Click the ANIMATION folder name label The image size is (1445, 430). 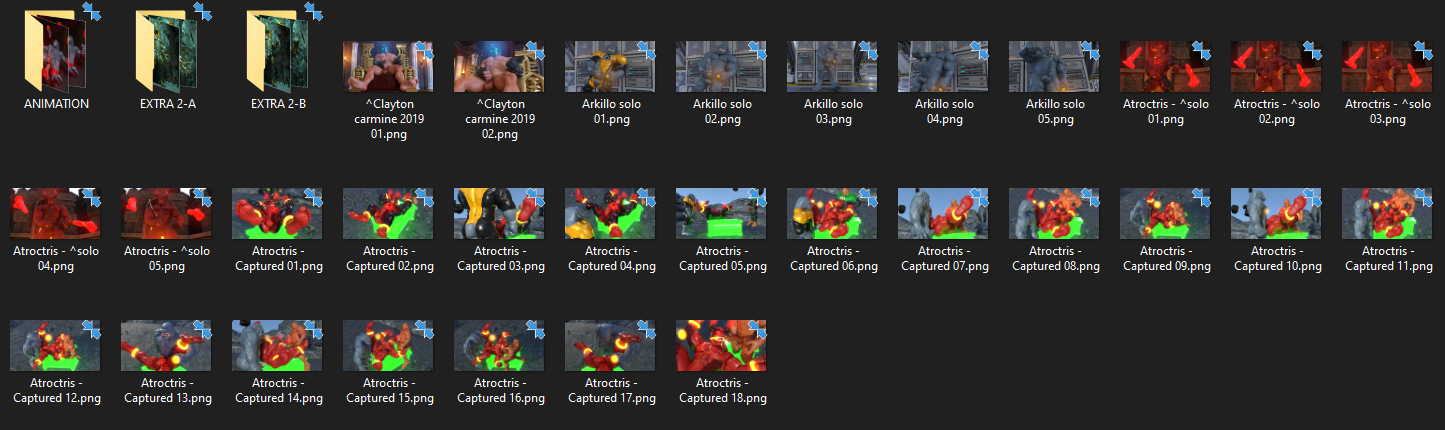click(x=56, y=104)
